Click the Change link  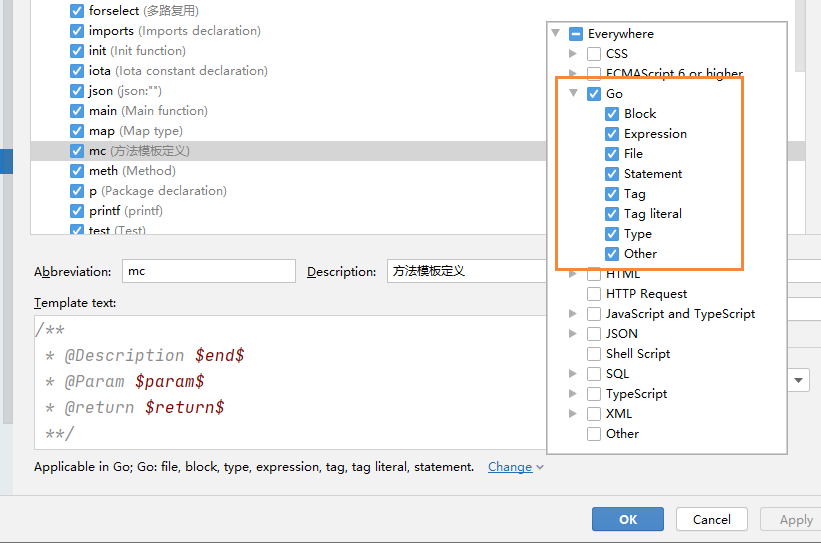click(510, 467)
